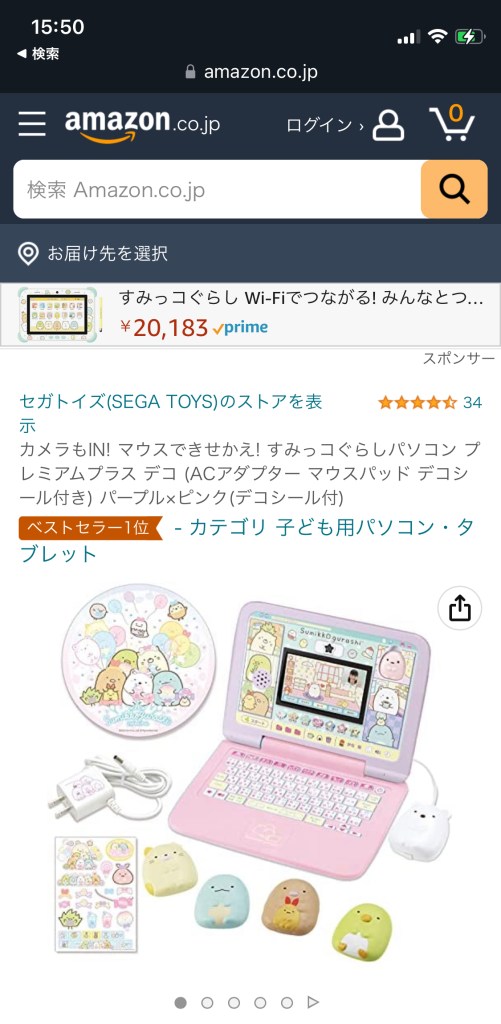501x1024 pixels.
Task: Open the 子ども用パソコン・タブレット category link
Action: pyautogui.click(x=247, y=541)
